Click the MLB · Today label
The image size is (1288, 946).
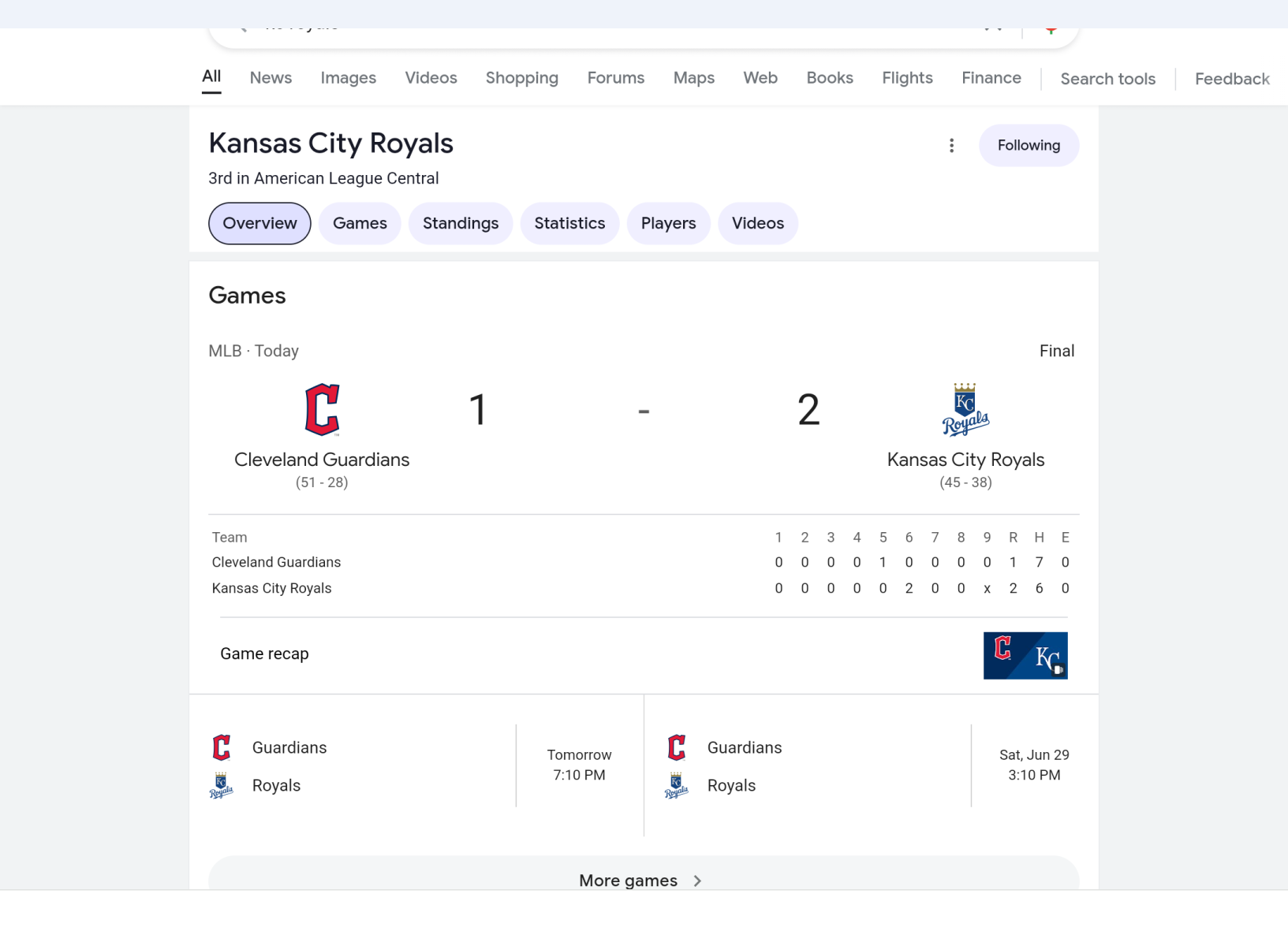253,351
